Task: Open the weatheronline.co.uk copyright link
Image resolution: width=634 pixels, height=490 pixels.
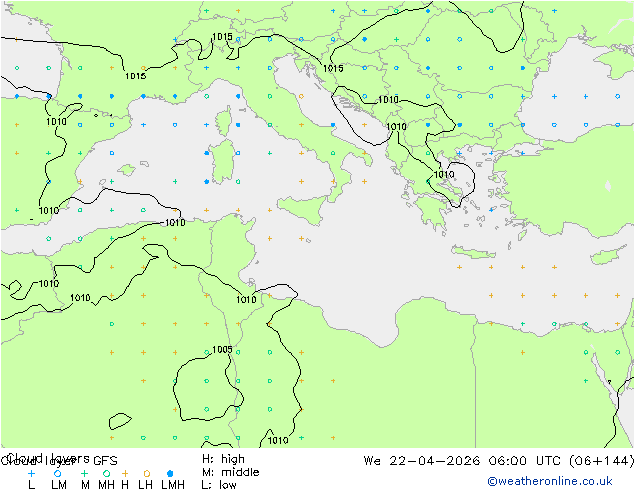Action: (550, 481)
